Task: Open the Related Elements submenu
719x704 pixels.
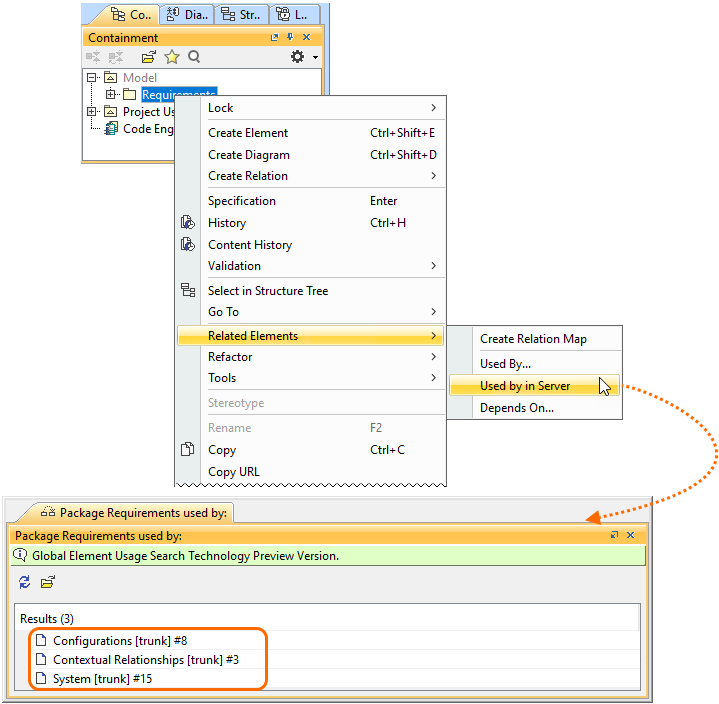Action: pos(310,336)
